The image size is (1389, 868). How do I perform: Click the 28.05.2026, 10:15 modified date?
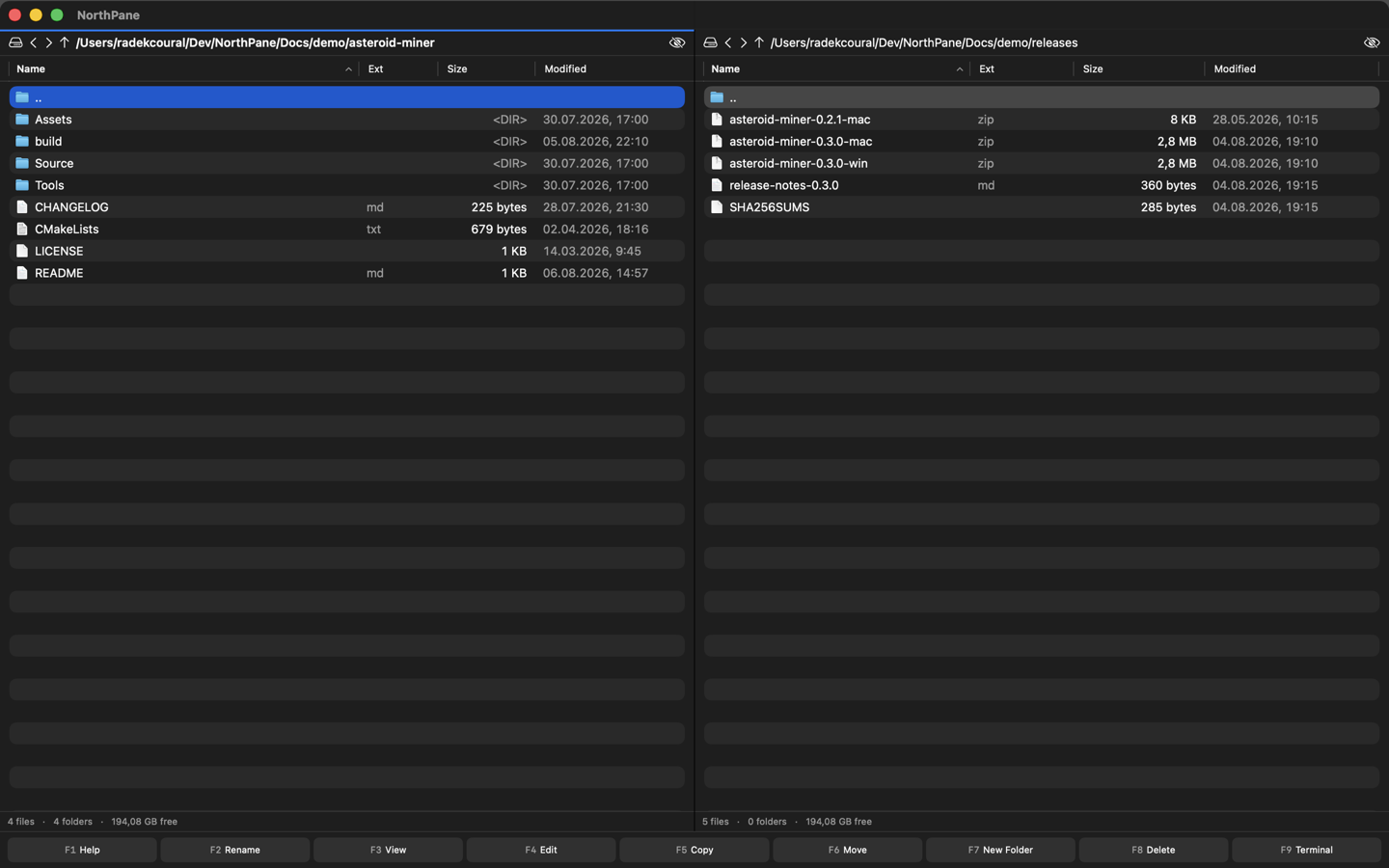tap(1265, 120)
